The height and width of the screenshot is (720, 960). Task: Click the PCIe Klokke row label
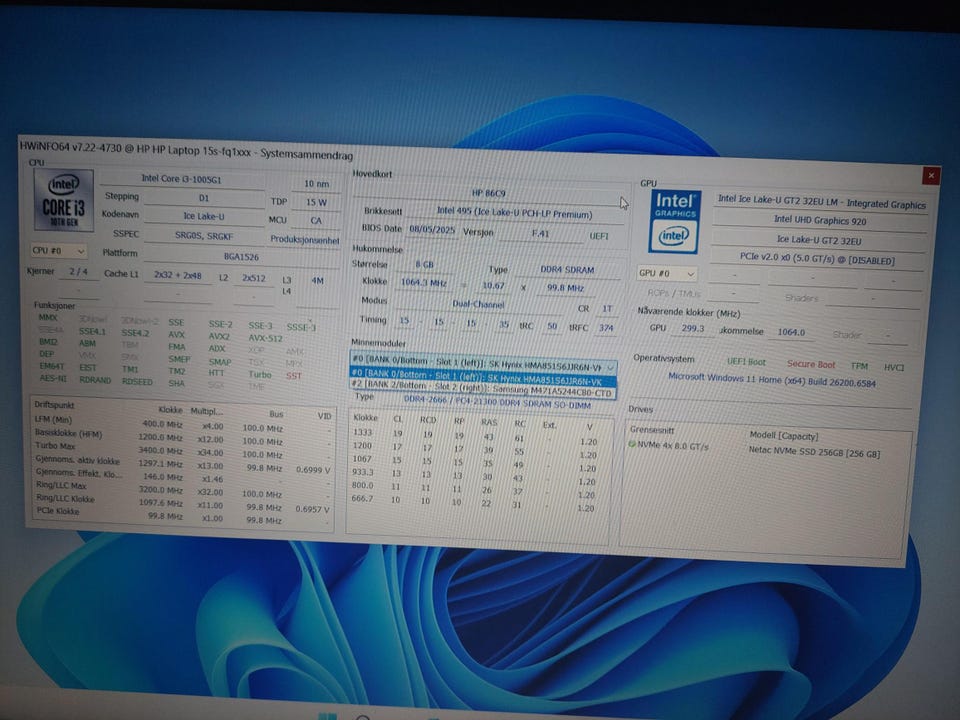click(x=58, y=511)
